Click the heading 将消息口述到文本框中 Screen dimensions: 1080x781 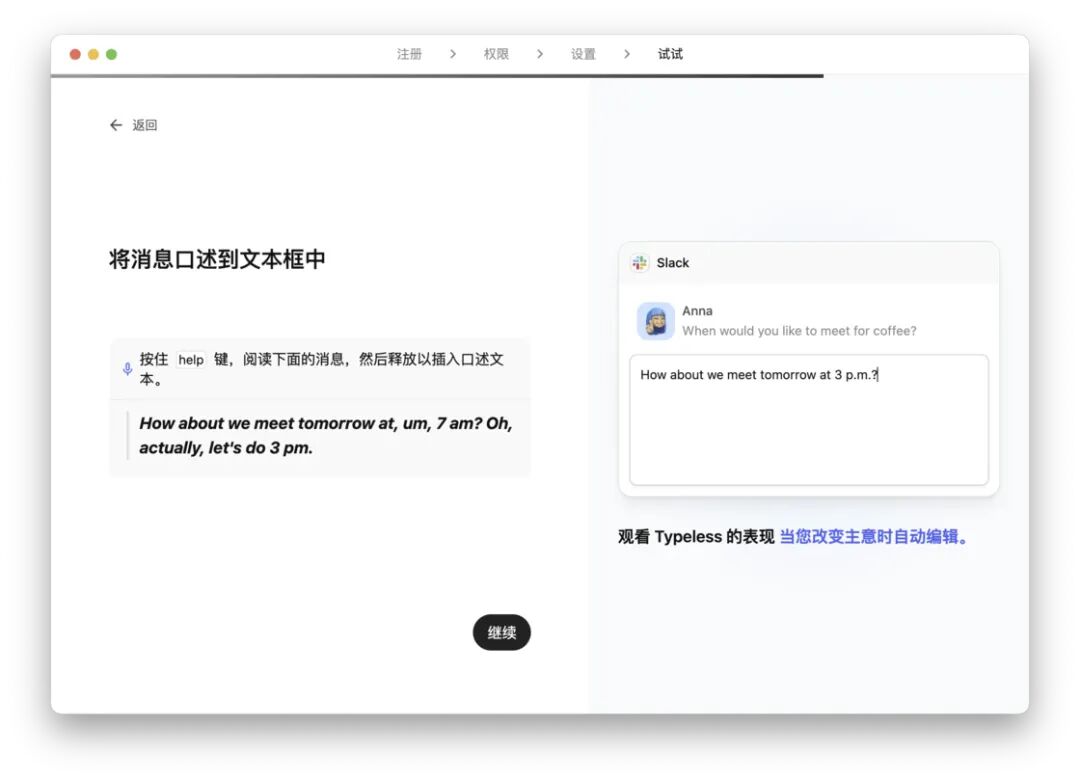(217, 259)
